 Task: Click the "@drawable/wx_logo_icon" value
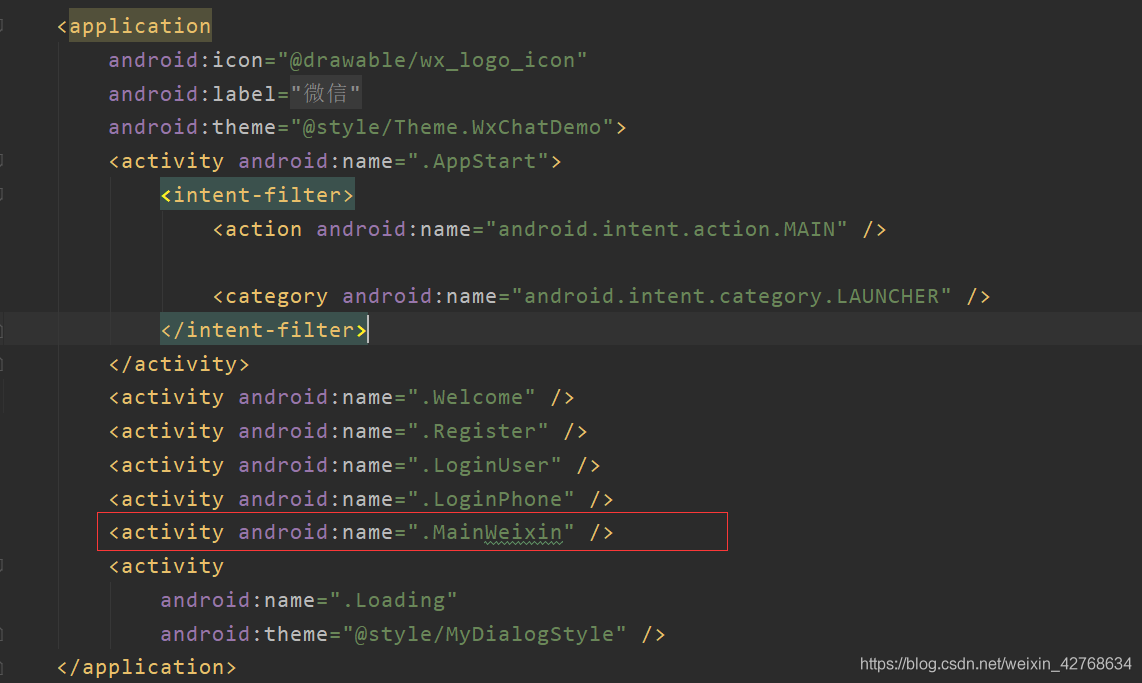point(432,60)
